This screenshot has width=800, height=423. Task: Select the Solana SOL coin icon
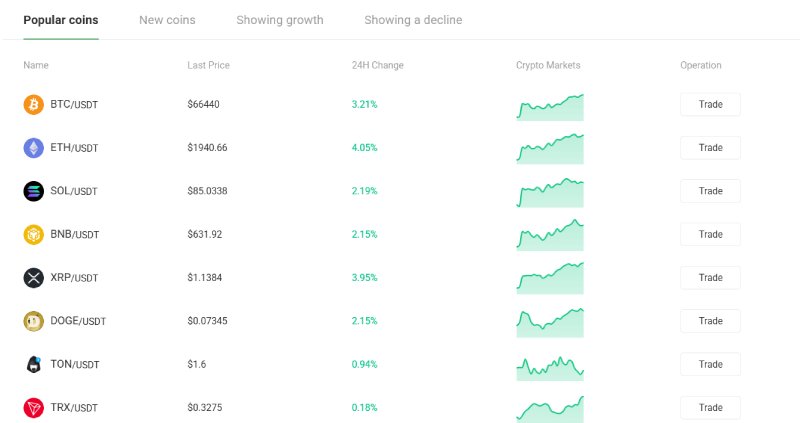34,191
